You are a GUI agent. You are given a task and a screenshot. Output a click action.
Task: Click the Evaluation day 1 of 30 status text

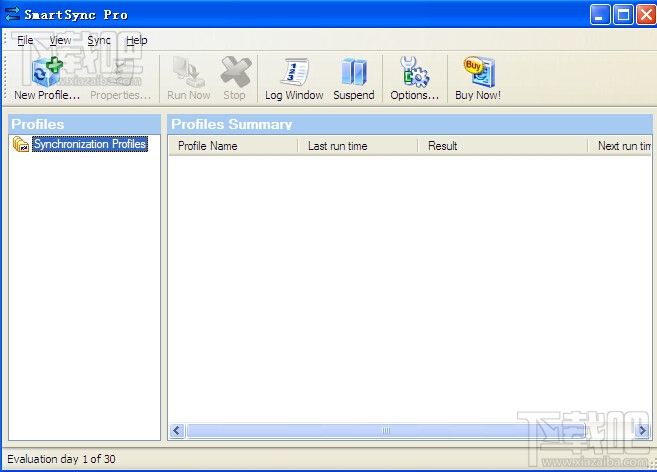pyautogui.click(x=61, y=459)
